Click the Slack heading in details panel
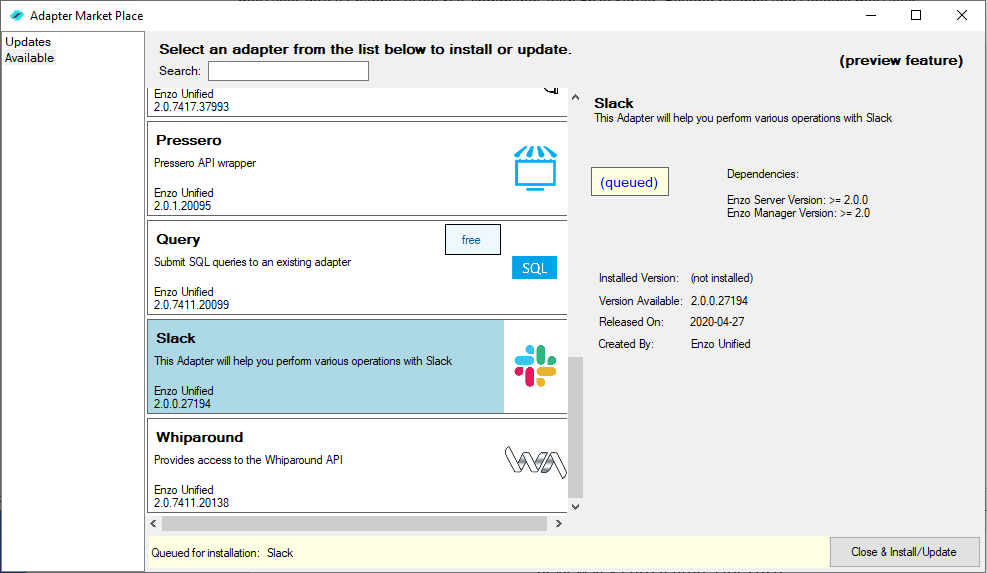 (614, 103)
